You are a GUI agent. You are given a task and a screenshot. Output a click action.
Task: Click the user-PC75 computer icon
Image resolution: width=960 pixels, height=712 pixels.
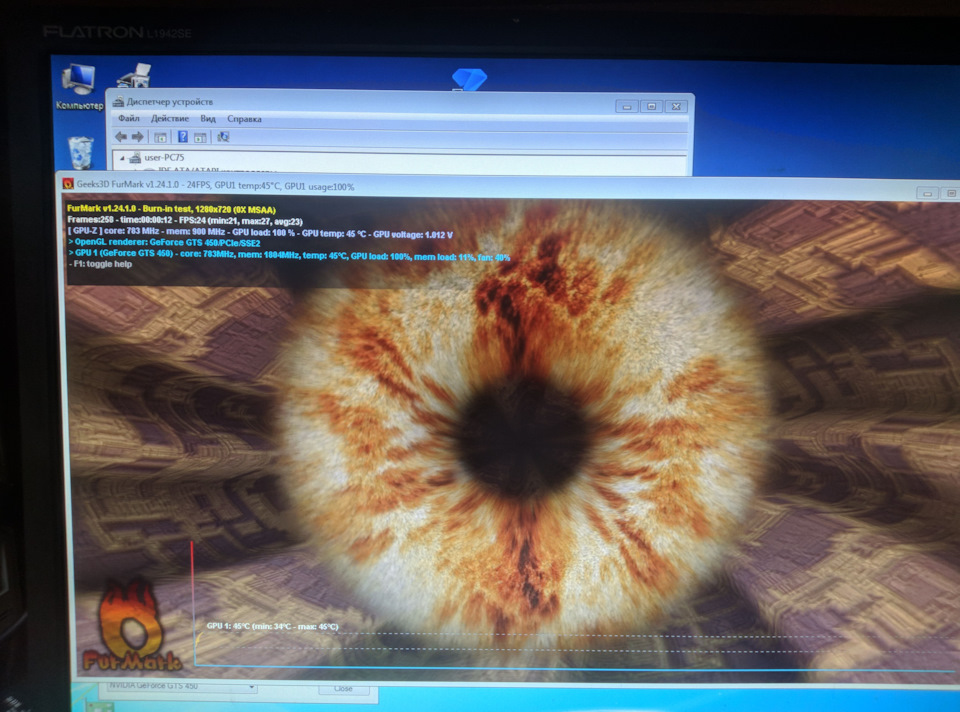(135, 158)
